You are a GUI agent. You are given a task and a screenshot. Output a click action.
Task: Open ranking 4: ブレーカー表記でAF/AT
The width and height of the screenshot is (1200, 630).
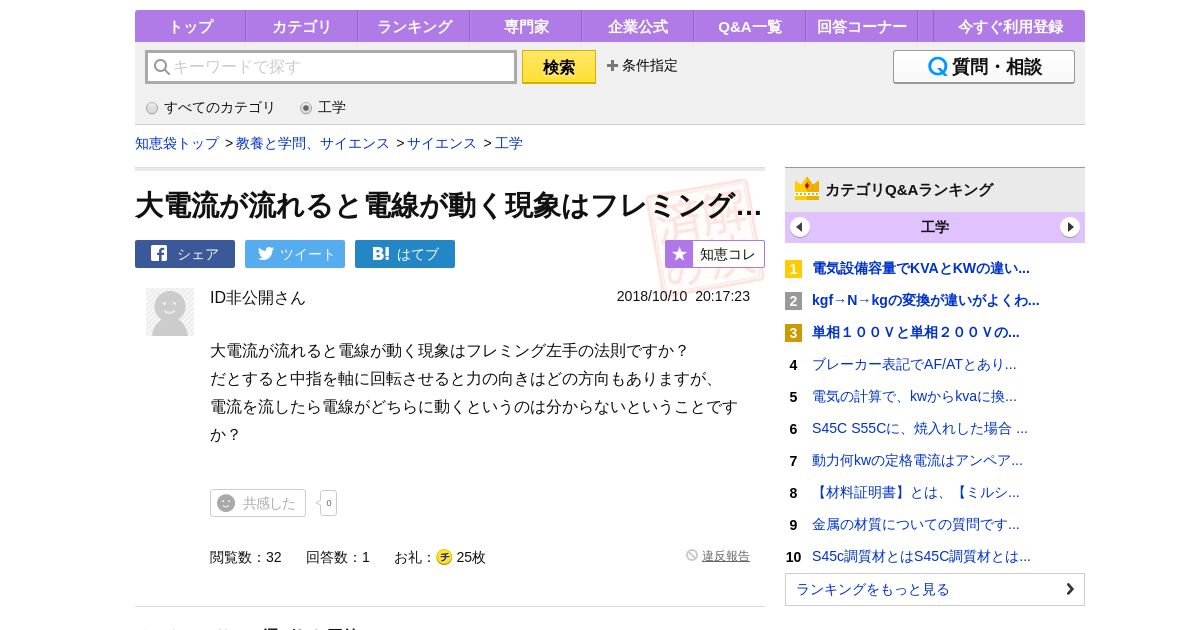914,364
